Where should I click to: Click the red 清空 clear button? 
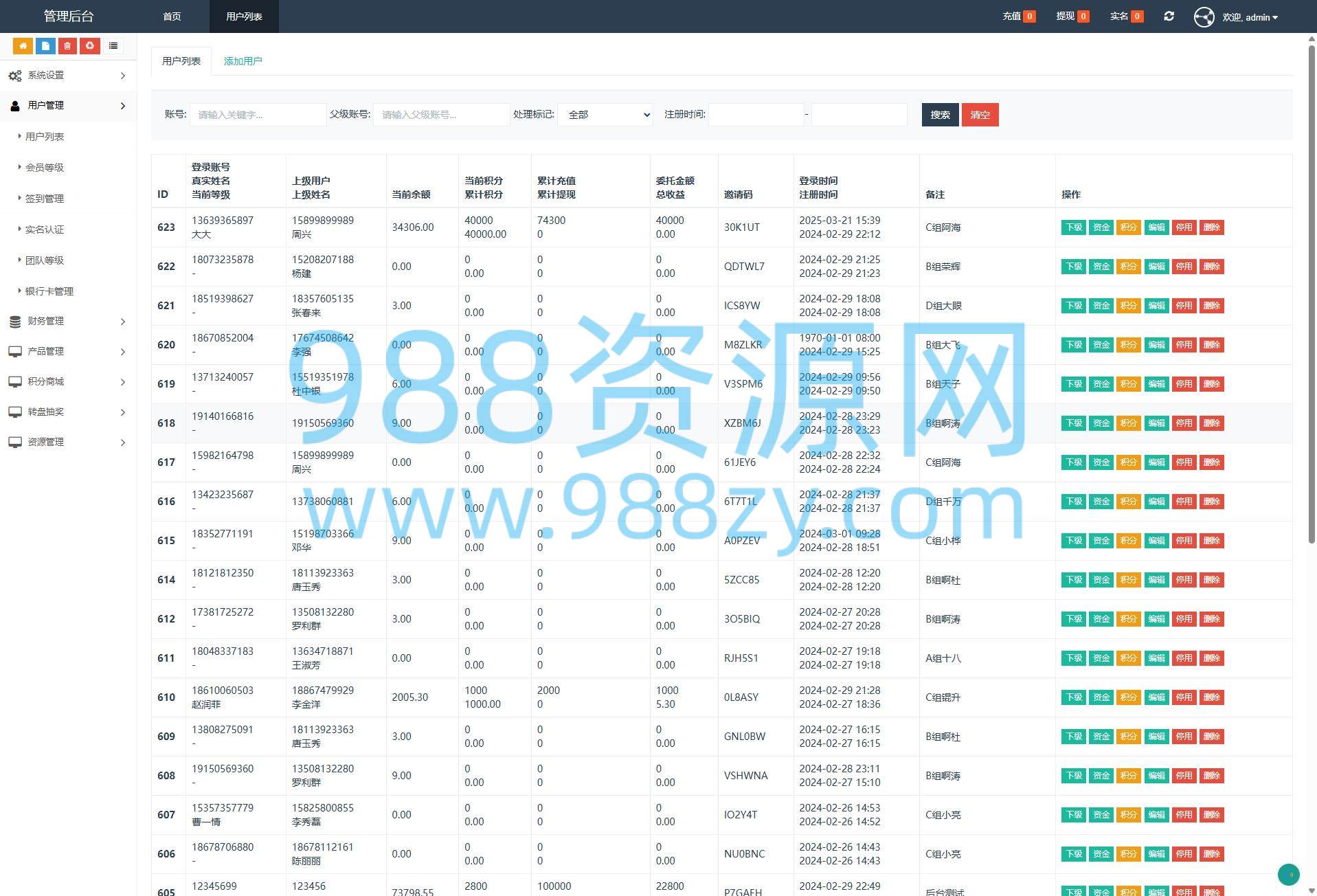coord(980,115)
